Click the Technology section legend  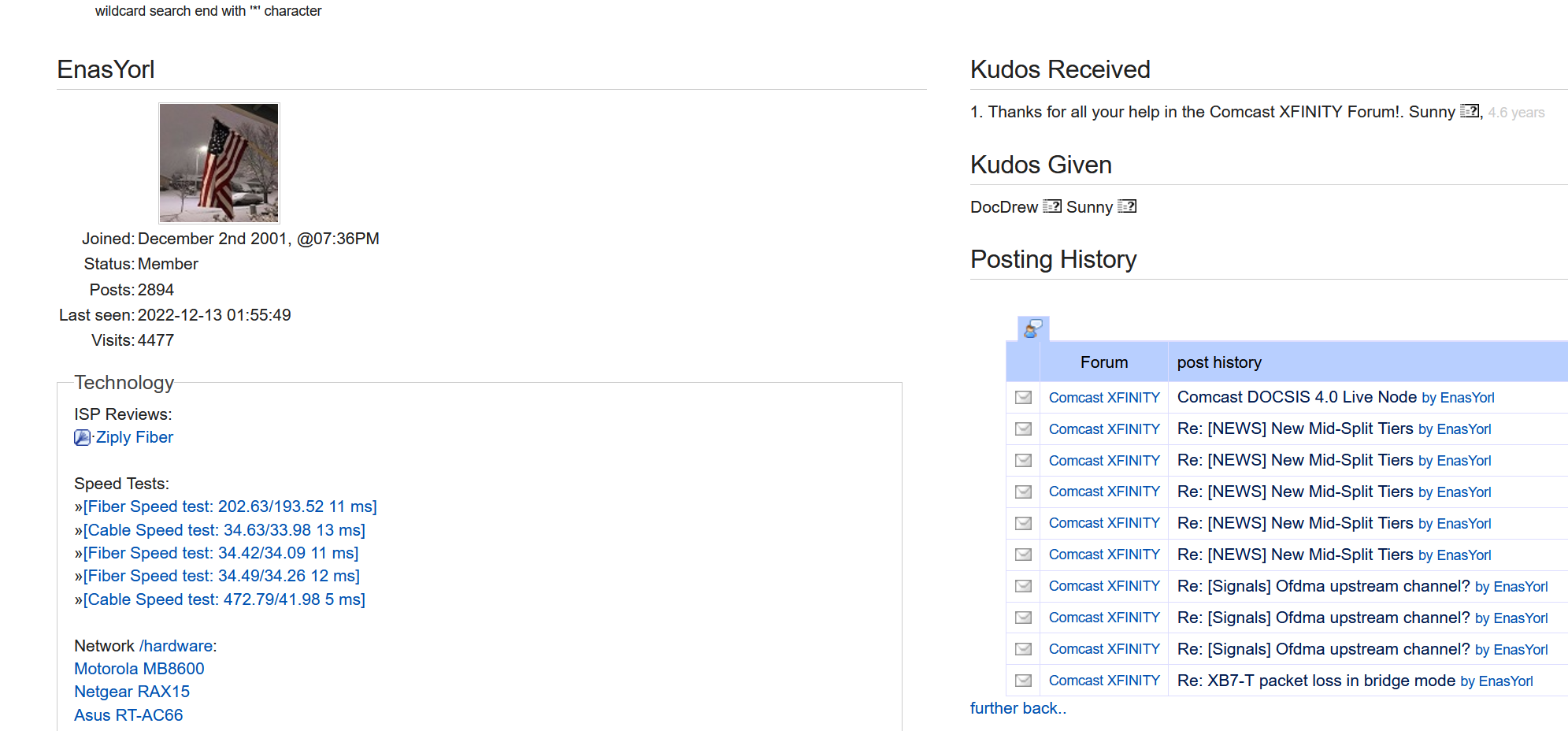coord(124,382)
